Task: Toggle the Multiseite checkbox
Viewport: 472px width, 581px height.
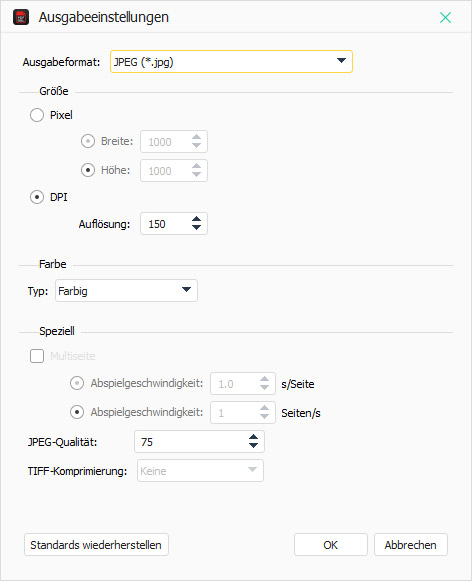Action: pyautogui.click(x=37, y=356)
